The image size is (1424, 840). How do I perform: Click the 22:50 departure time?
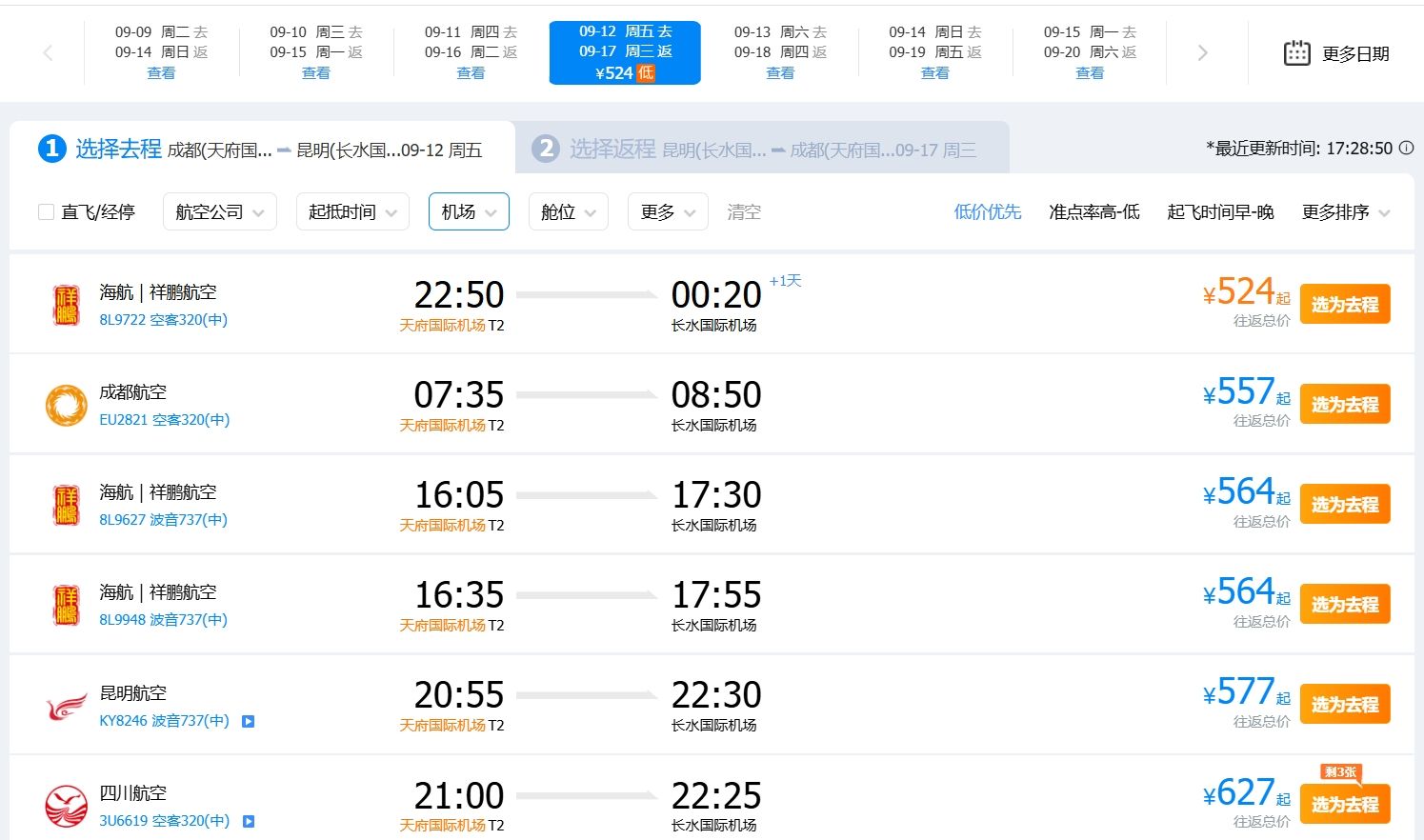459,294
